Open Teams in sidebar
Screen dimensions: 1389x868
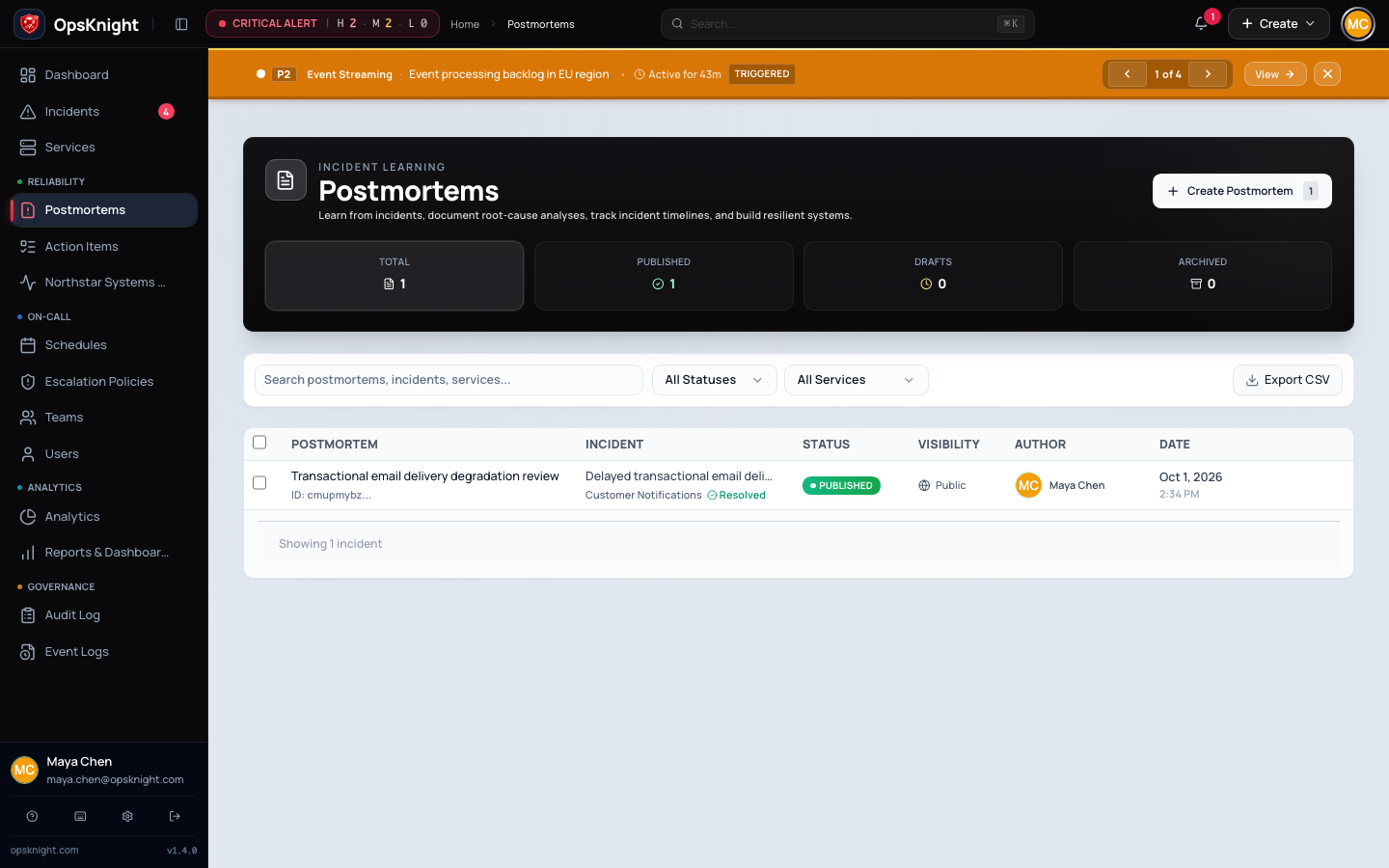(104, 418)
